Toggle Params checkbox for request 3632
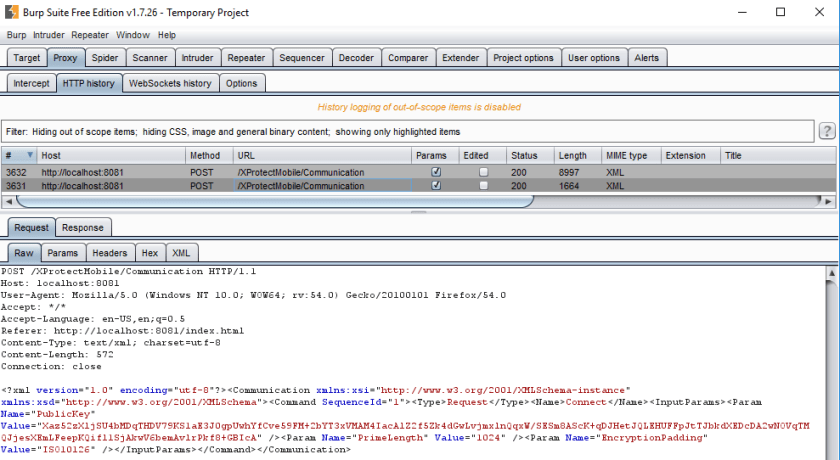This screenshot has height=460, width=840. [435, 172]
